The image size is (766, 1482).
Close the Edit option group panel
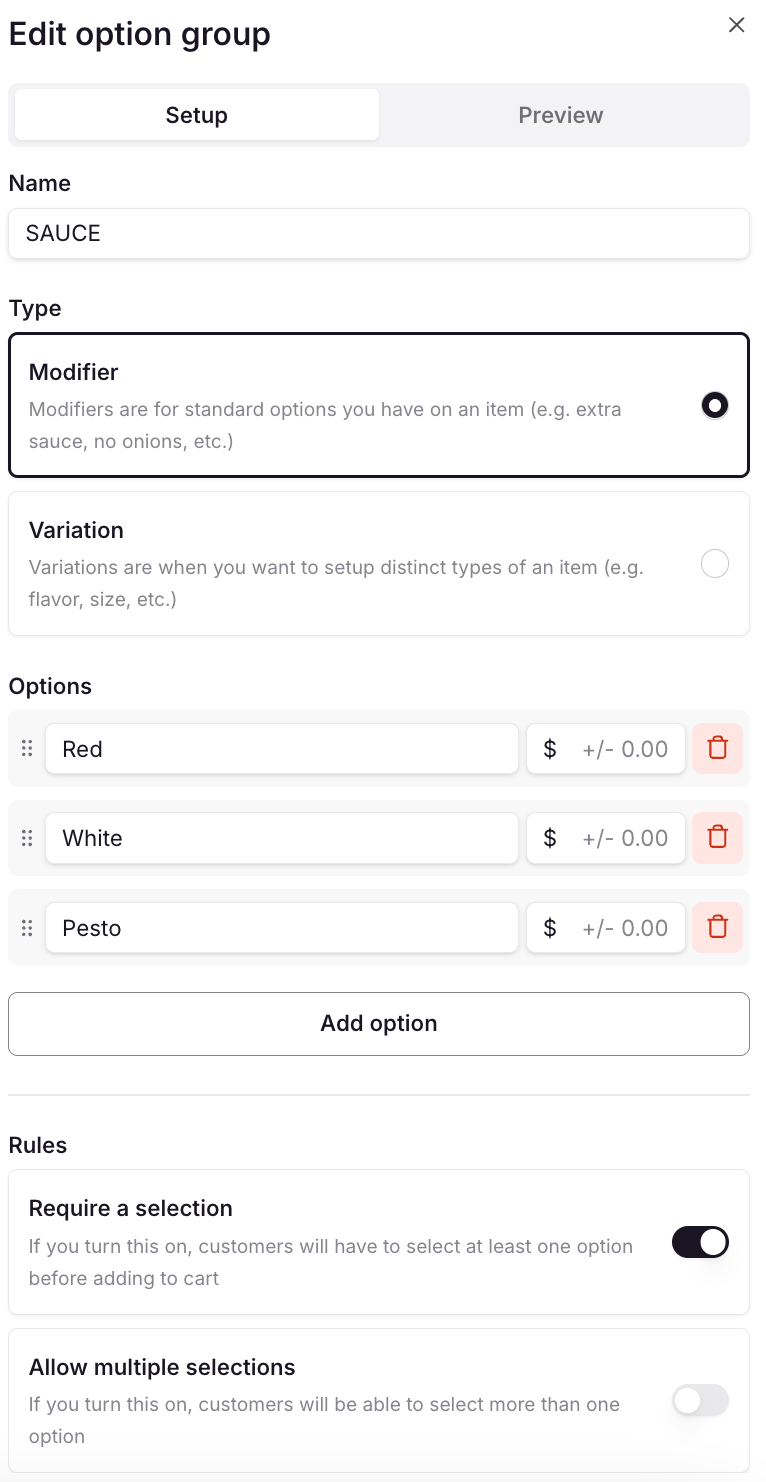(x=737, y=25)
